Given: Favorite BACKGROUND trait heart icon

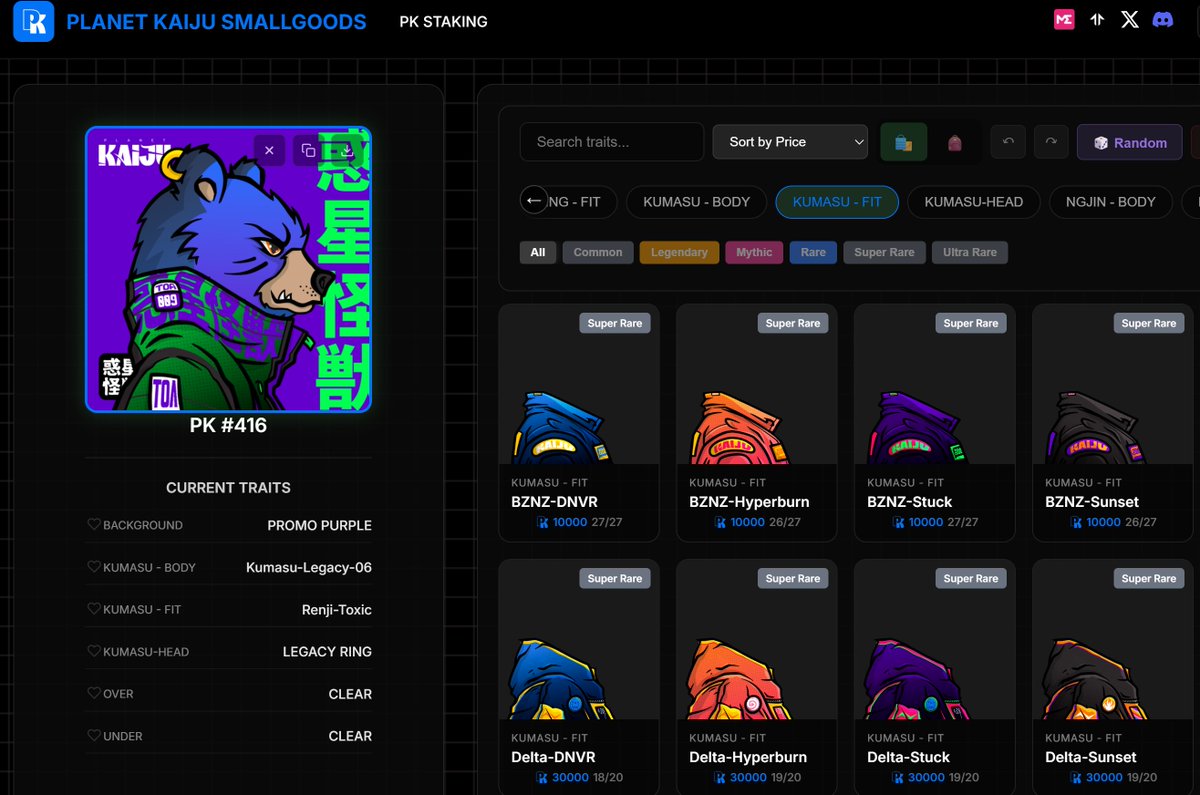Looking at the screenshot, I should click(94, 525).
